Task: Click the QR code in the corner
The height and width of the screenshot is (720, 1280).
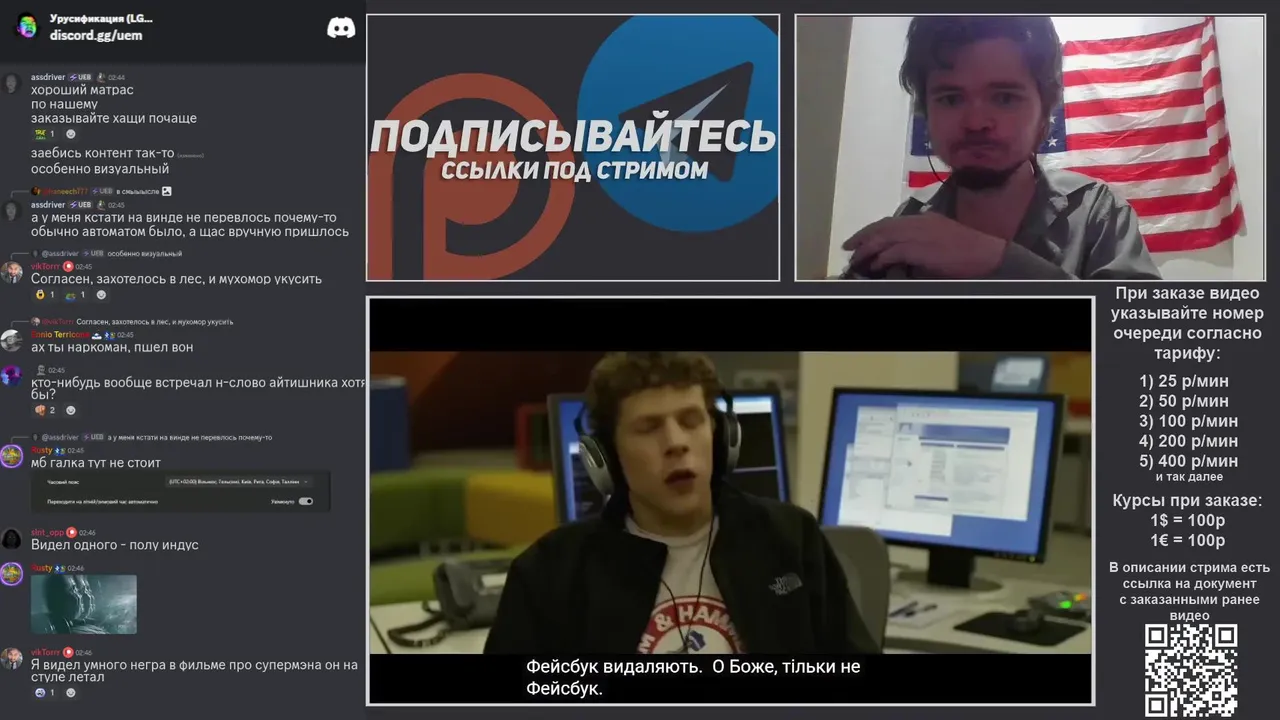Action: (x=1191, y=671)
